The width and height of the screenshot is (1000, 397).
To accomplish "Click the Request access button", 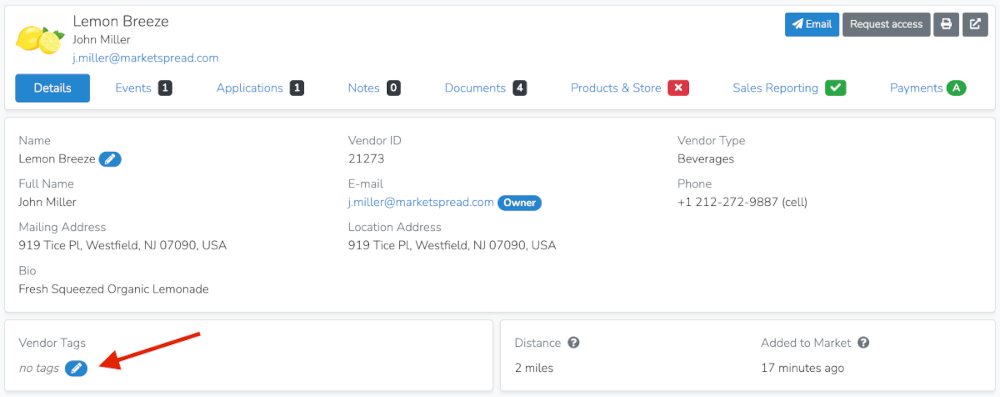I will pyautogui.click(x=886, y=24).
